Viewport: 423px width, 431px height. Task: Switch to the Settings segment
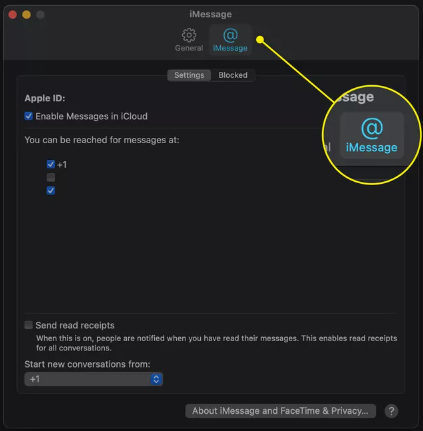189,75
